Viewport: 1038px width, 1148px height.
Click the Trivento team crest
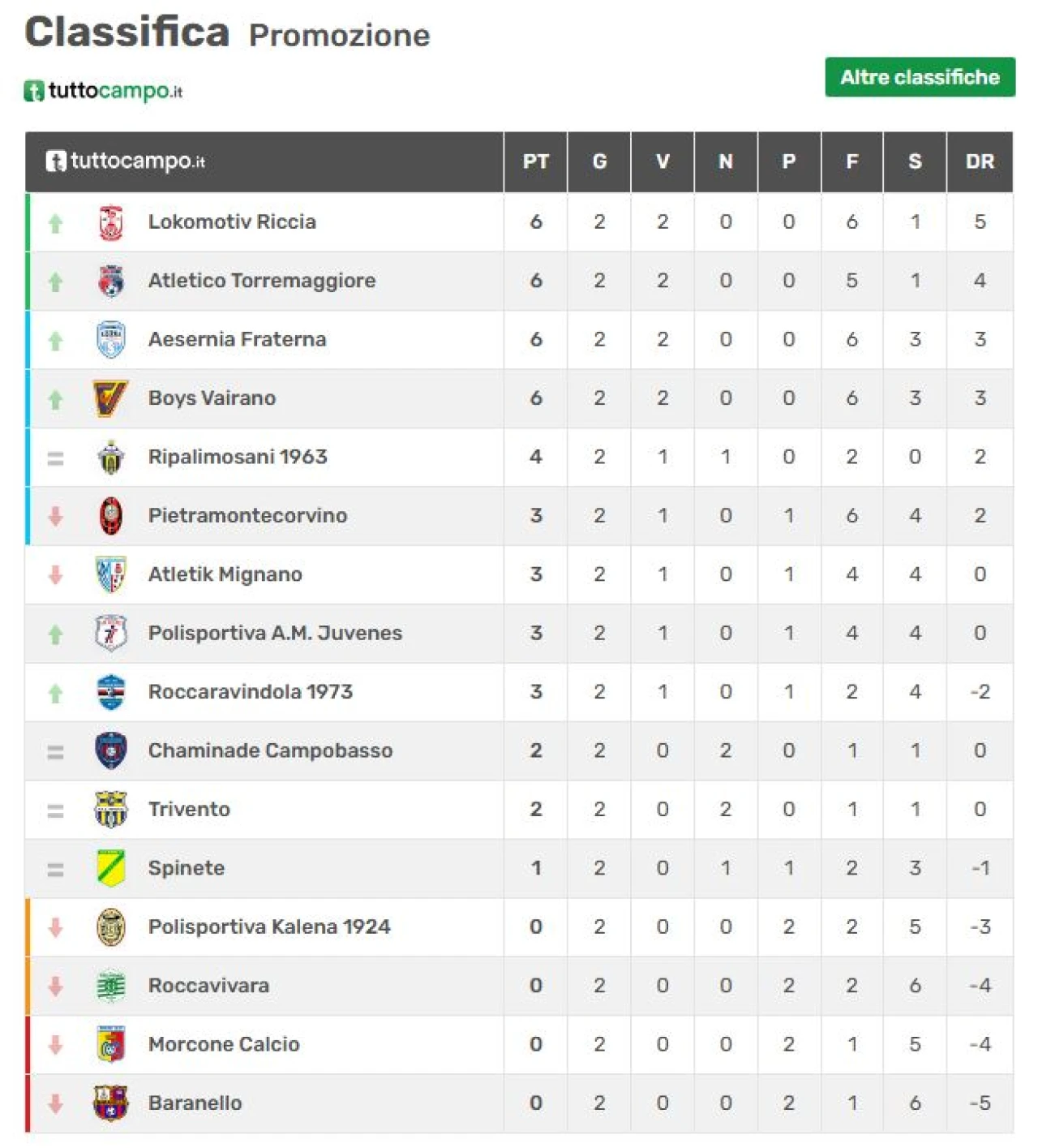point(111,810)
